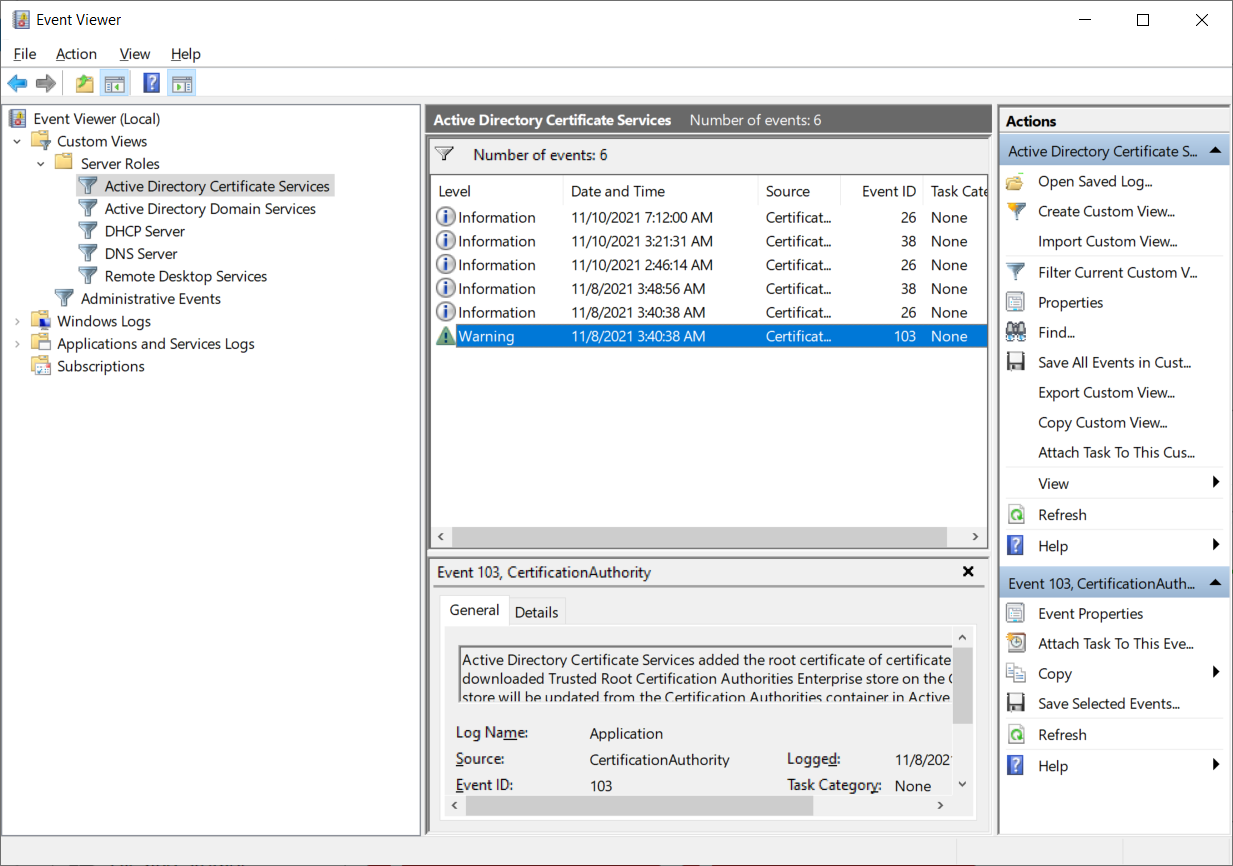Click the Back arrow toolbar icon
Screen dimensions: 1233x866
coord(17,84)
